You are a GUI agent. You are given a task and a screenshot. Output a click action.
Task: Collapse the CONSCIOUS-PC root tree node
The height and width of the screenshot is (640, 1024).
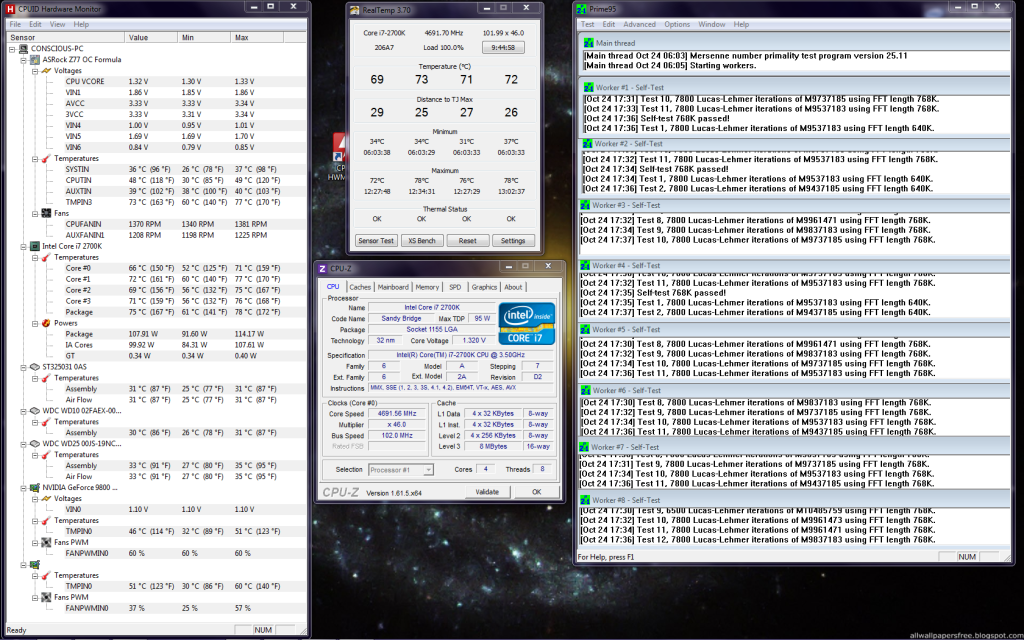12,48
